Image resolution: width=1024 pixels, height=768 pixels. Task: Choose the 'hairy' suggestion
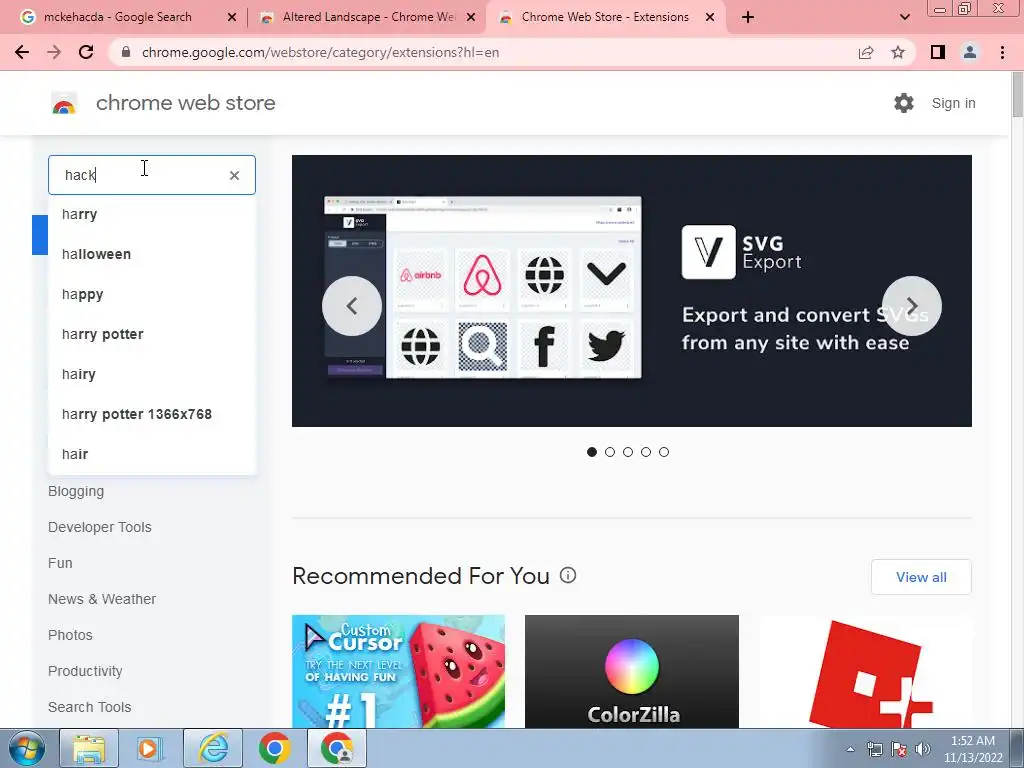(x=152, y=374)
